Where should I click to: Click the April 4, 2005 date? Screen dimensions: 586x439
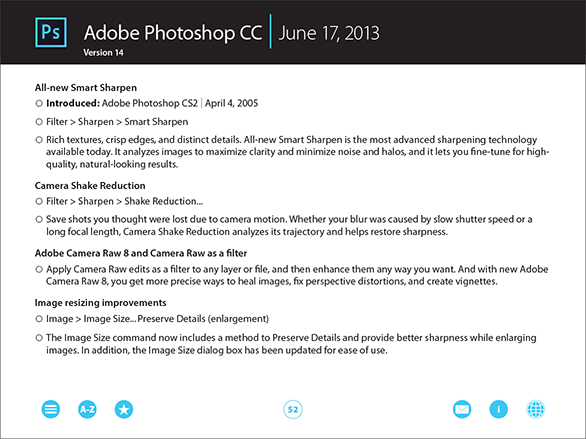231,103
